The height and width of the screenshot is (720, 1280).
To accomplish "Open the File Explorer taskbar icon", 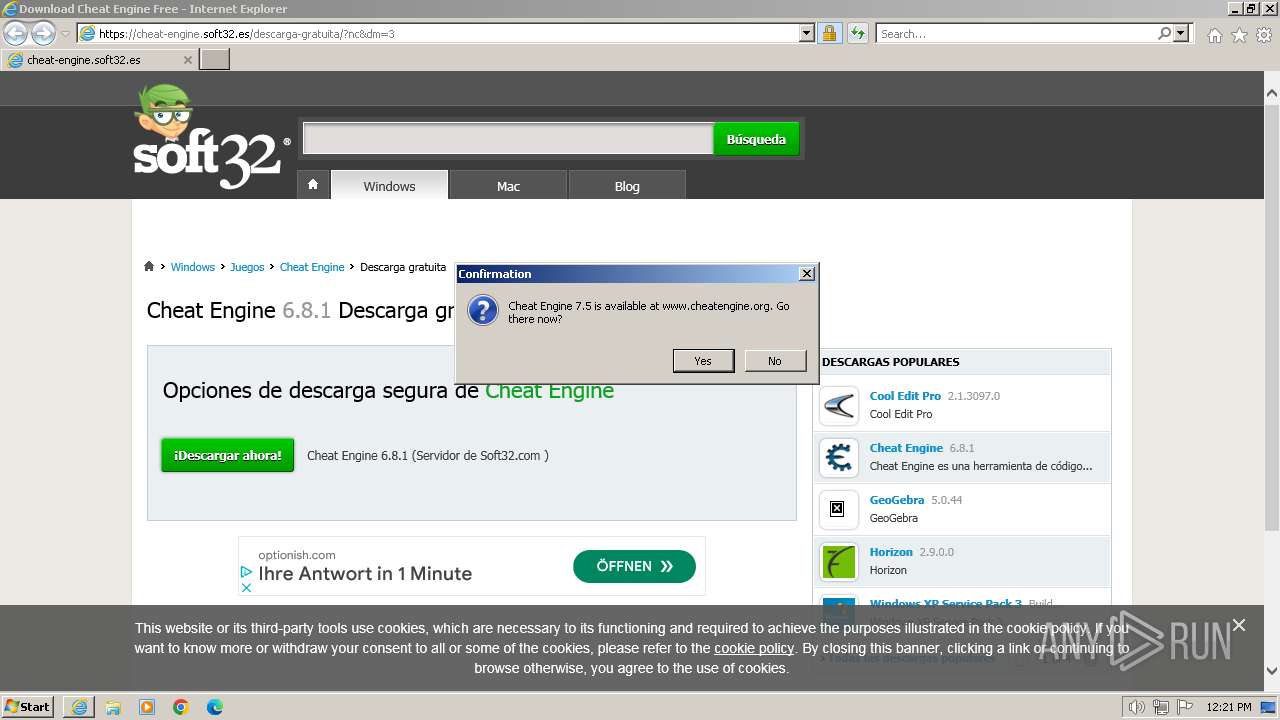I will [113, 707].
